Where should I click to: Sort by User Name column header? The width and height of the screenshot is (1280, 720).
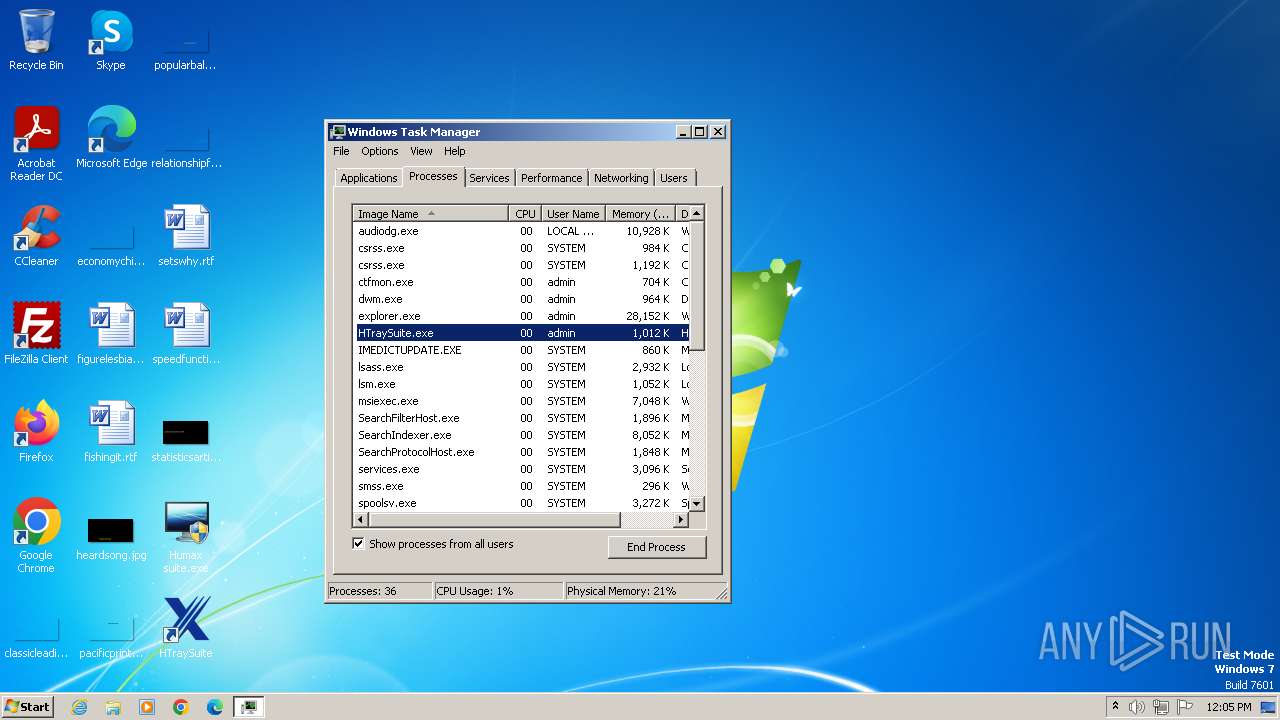573,214
